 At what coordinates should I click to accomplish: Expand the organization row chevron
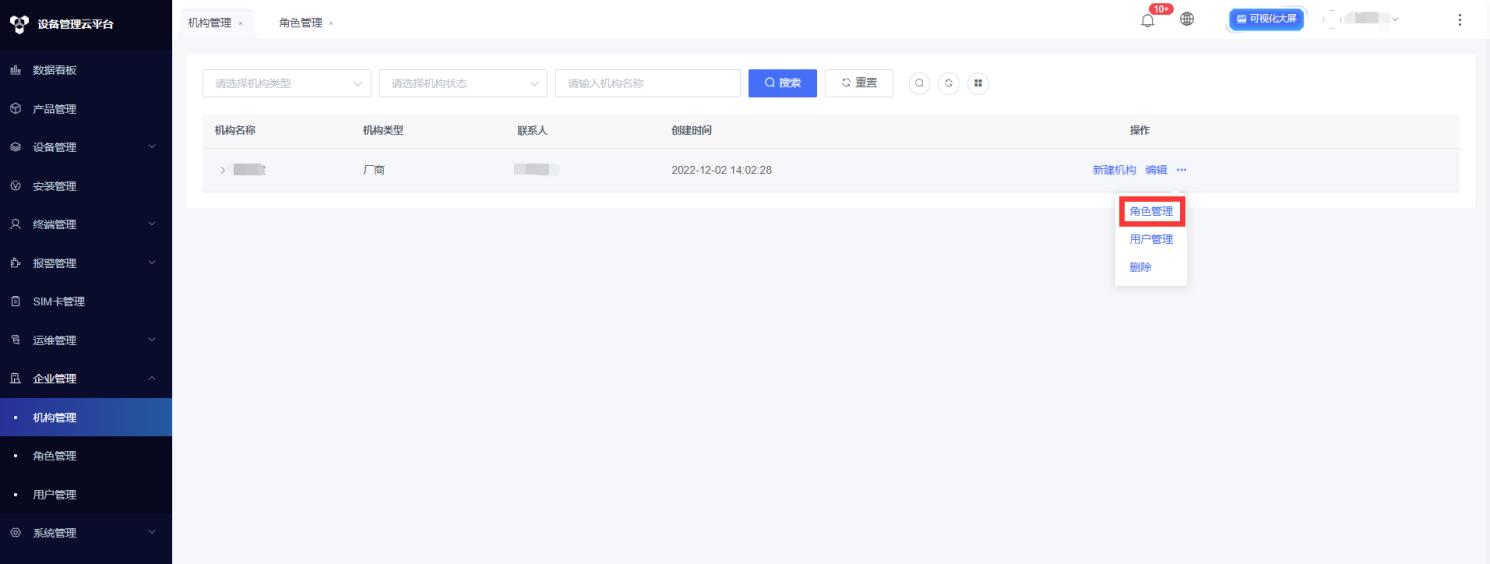(222, 170)
